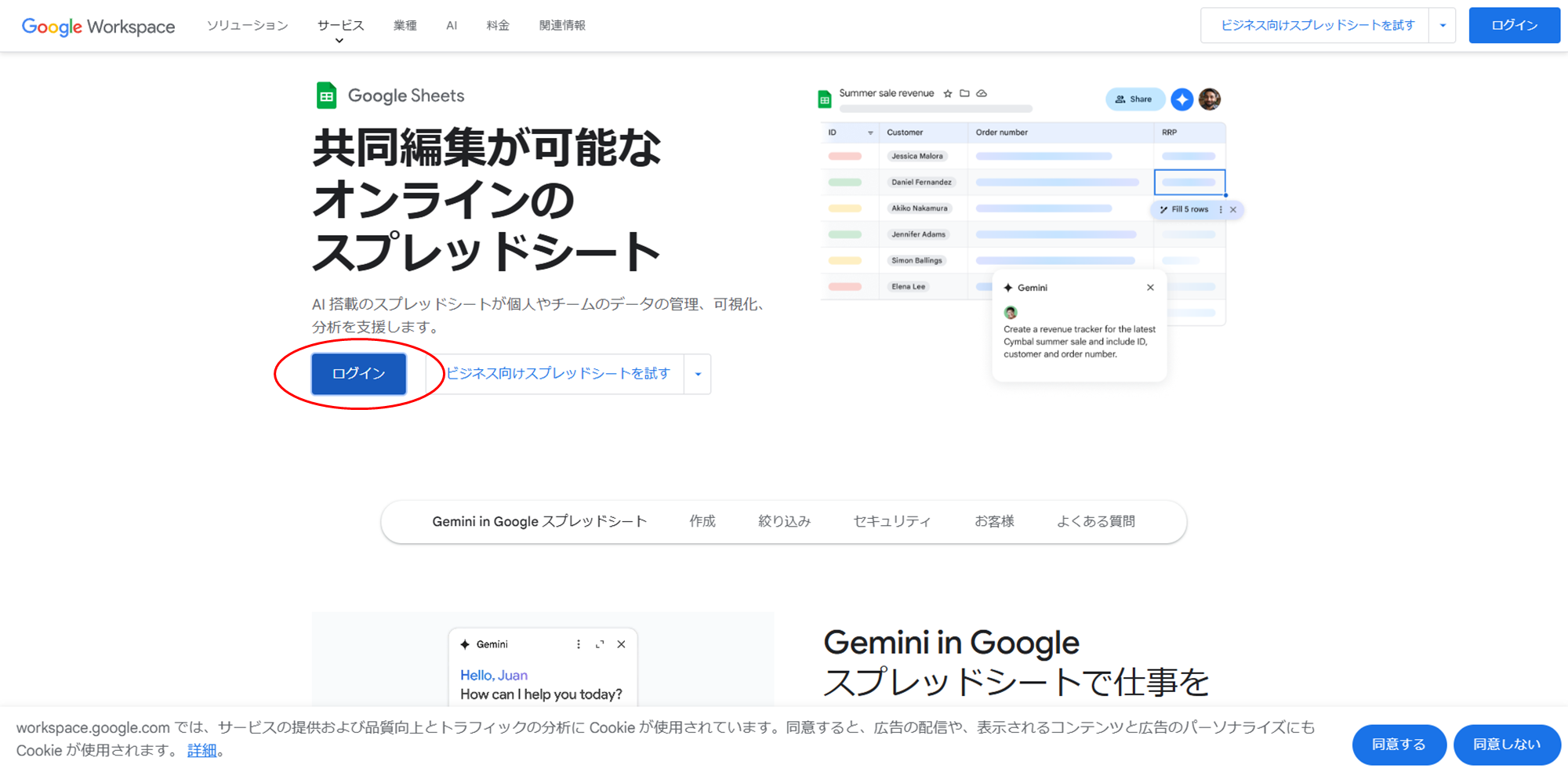
Task: Open dropdown arrow beside hero ビジネス向けスプレッドシートを試す
Action: coord(698,374)
